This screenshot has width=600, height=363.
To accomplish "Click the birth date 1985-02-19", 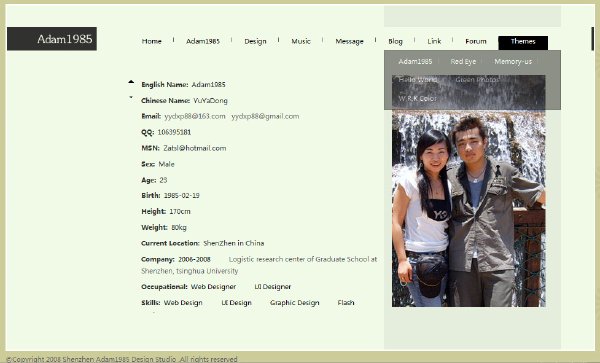I will click(181, 195).
